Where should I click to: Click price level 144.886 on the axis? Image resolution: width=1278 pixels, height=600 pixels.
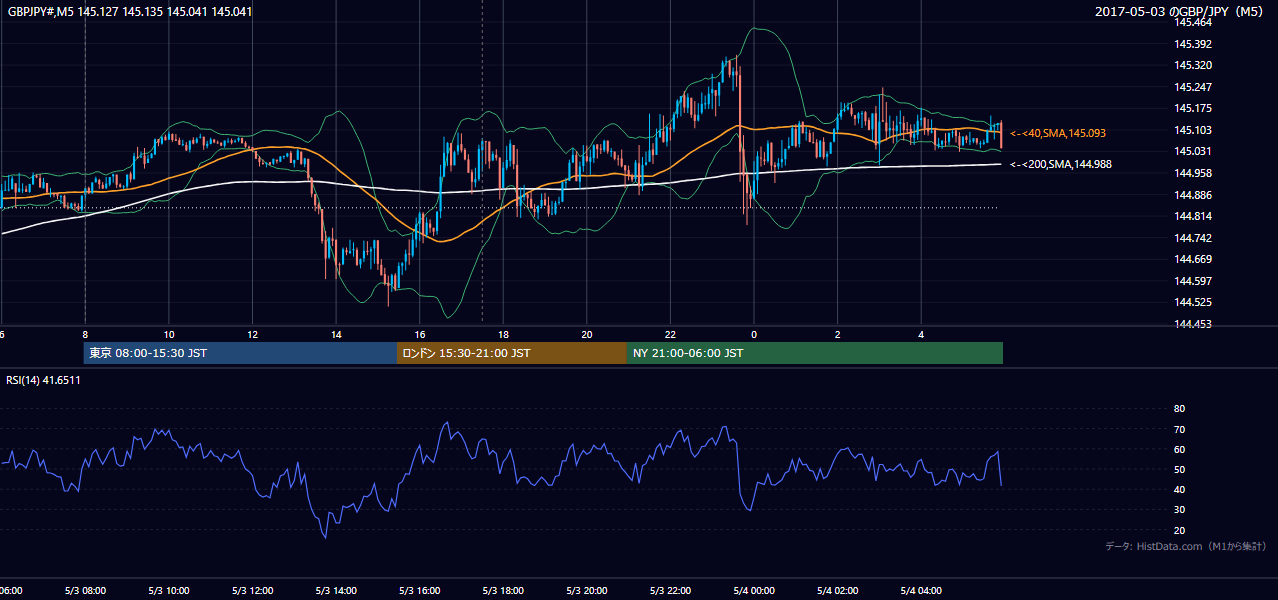(x=1193, y=195)
